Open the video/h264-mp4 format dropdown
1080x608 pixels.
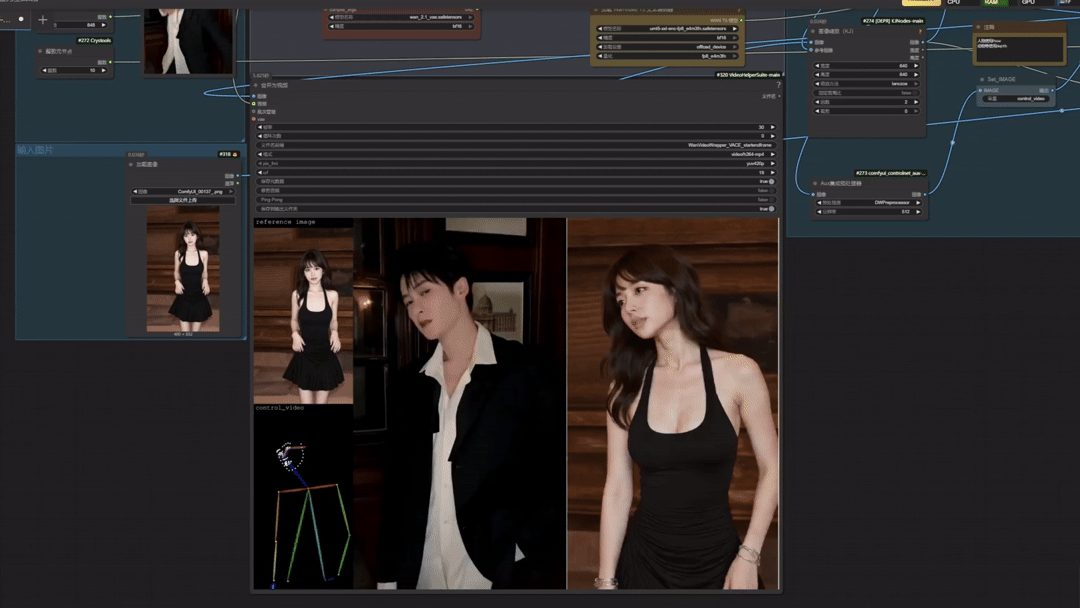pyautogui.click(x=517, y=154)
